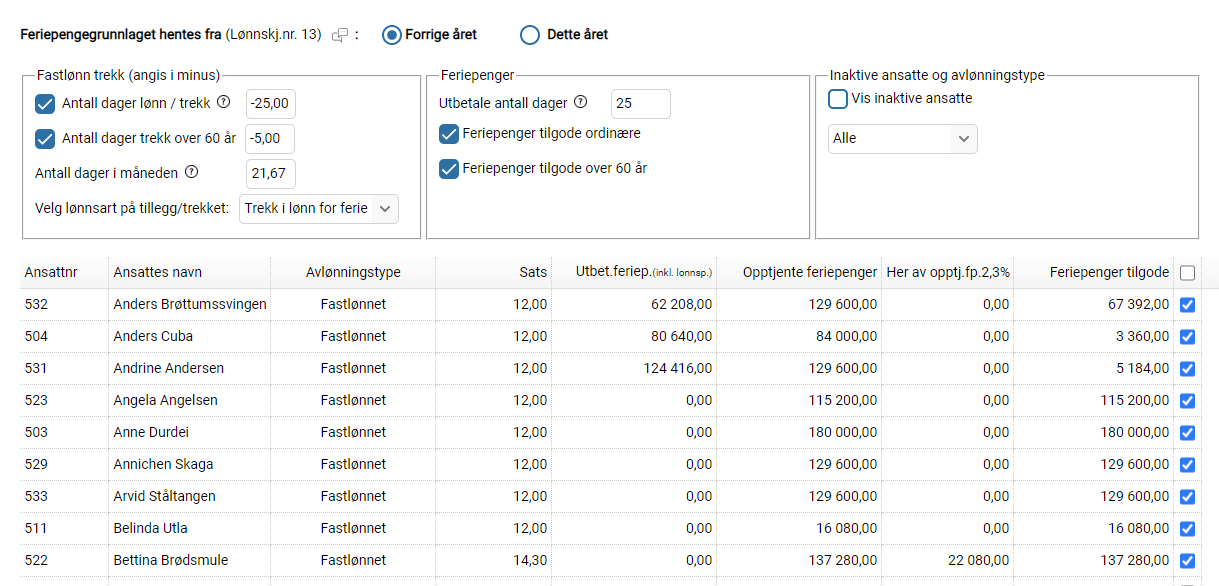Click the 84 000,00 opptjente feriepenger cell

(799, 336)
